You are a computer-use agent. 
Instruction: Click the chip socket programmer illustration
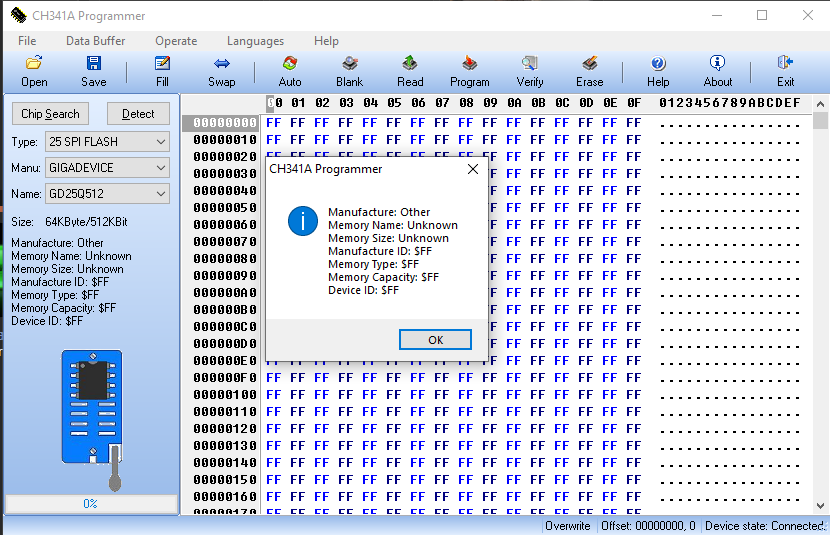point(92,420)
